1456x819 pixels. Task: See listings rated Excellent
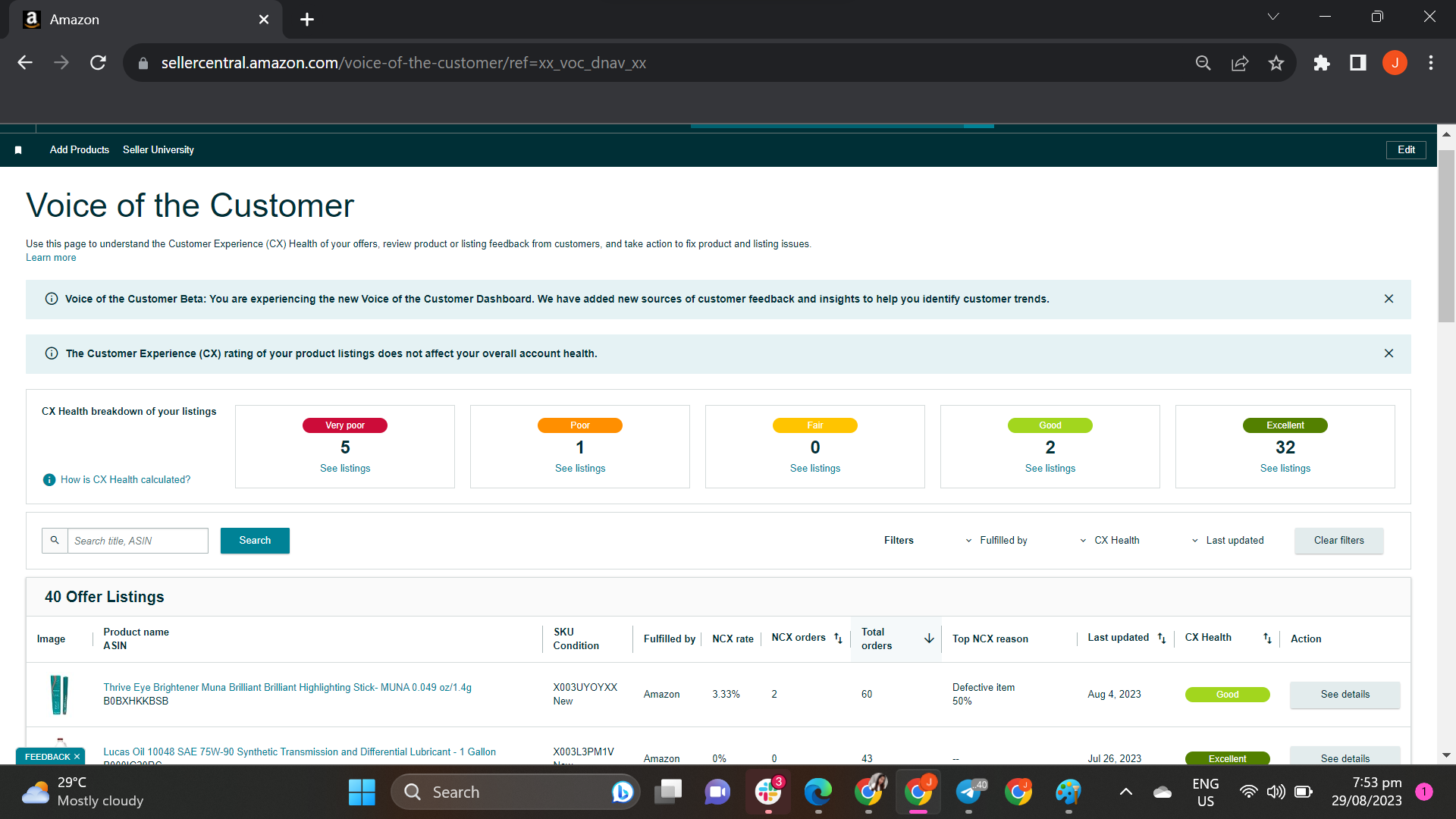point(1285,469)
